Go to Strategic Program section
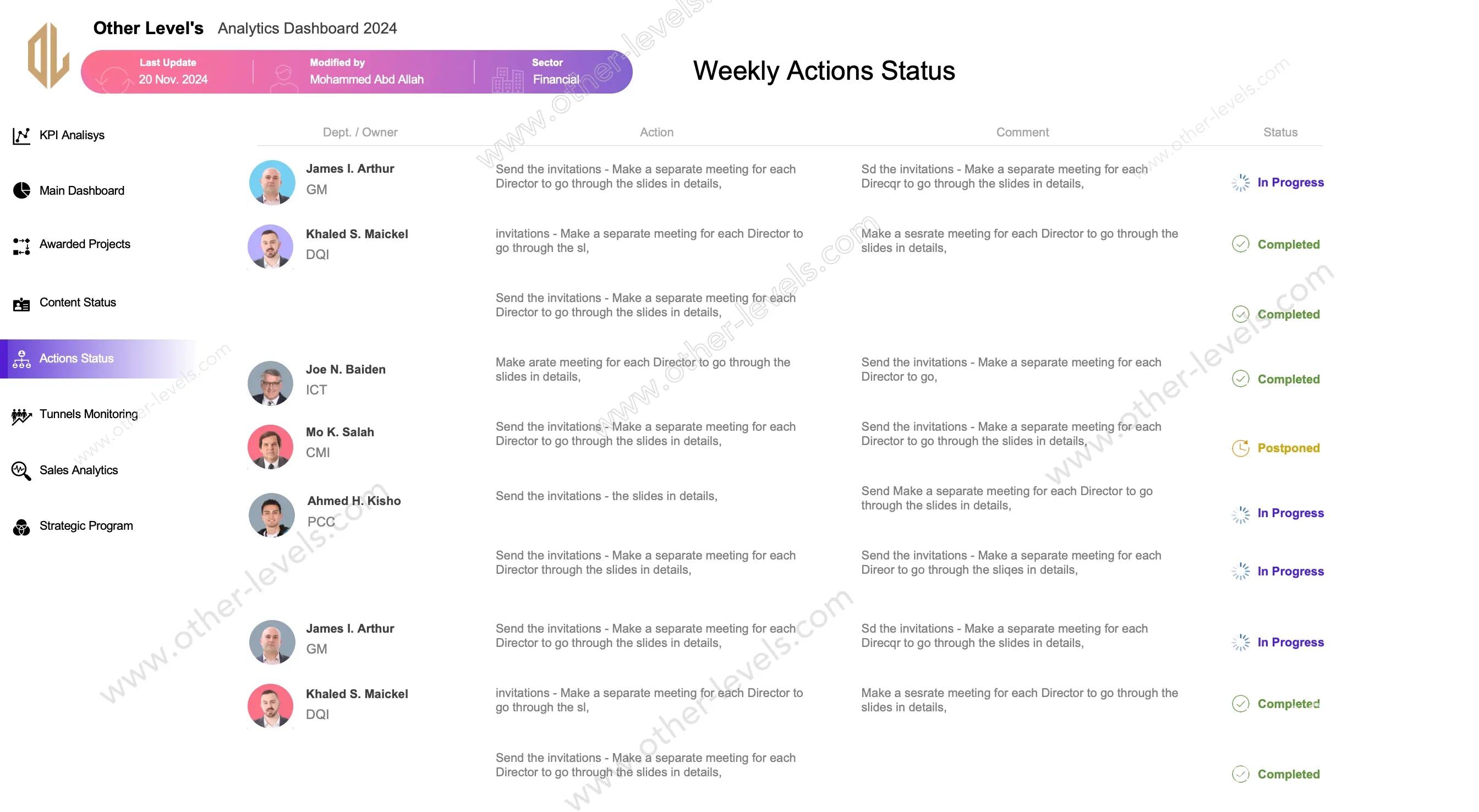This screenshot has height=812, width=1479. click(x=86, y=526)
